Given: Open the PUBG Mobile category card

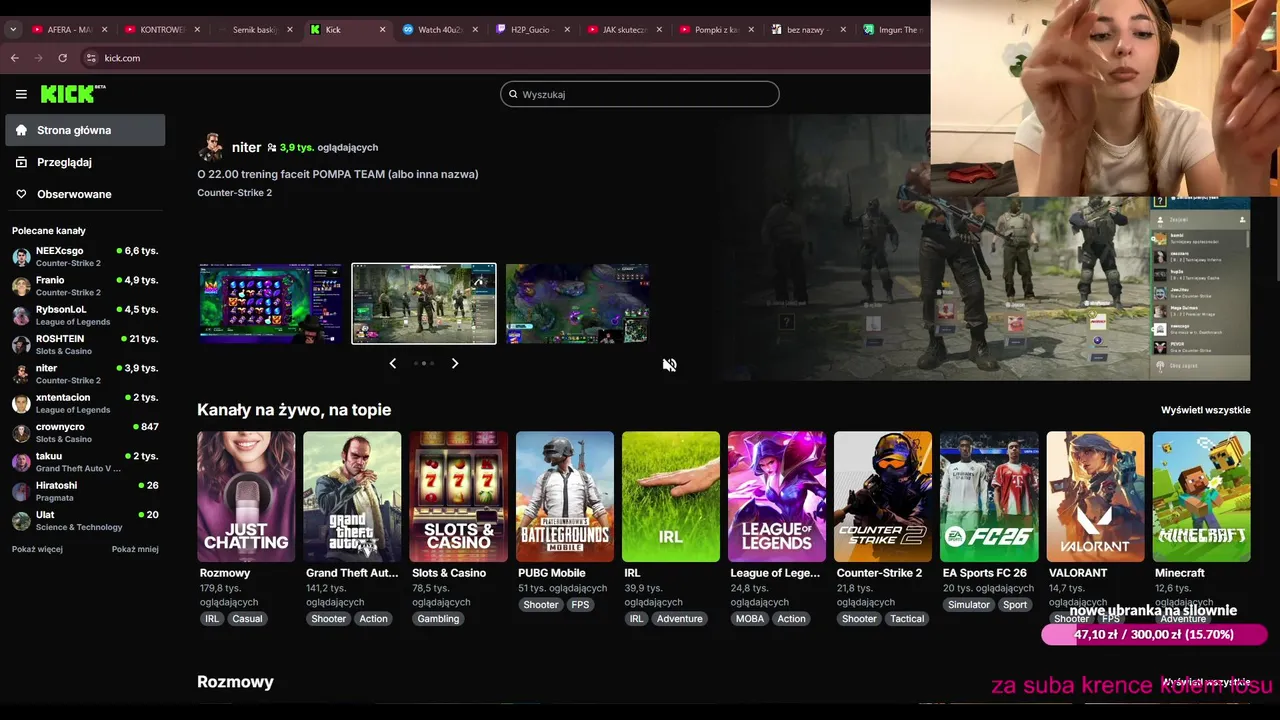Looking at the screenshot, I should (x=565, y=496).
